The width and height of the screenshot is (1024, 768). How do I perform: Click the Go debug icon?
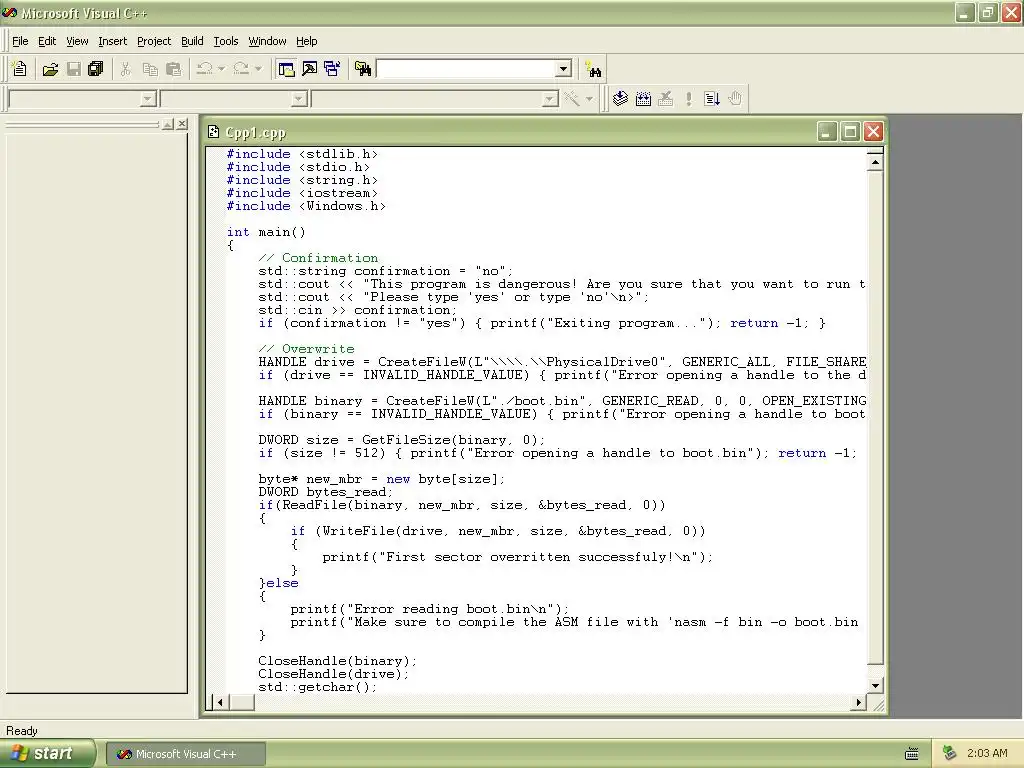click(x=712, y=99)
